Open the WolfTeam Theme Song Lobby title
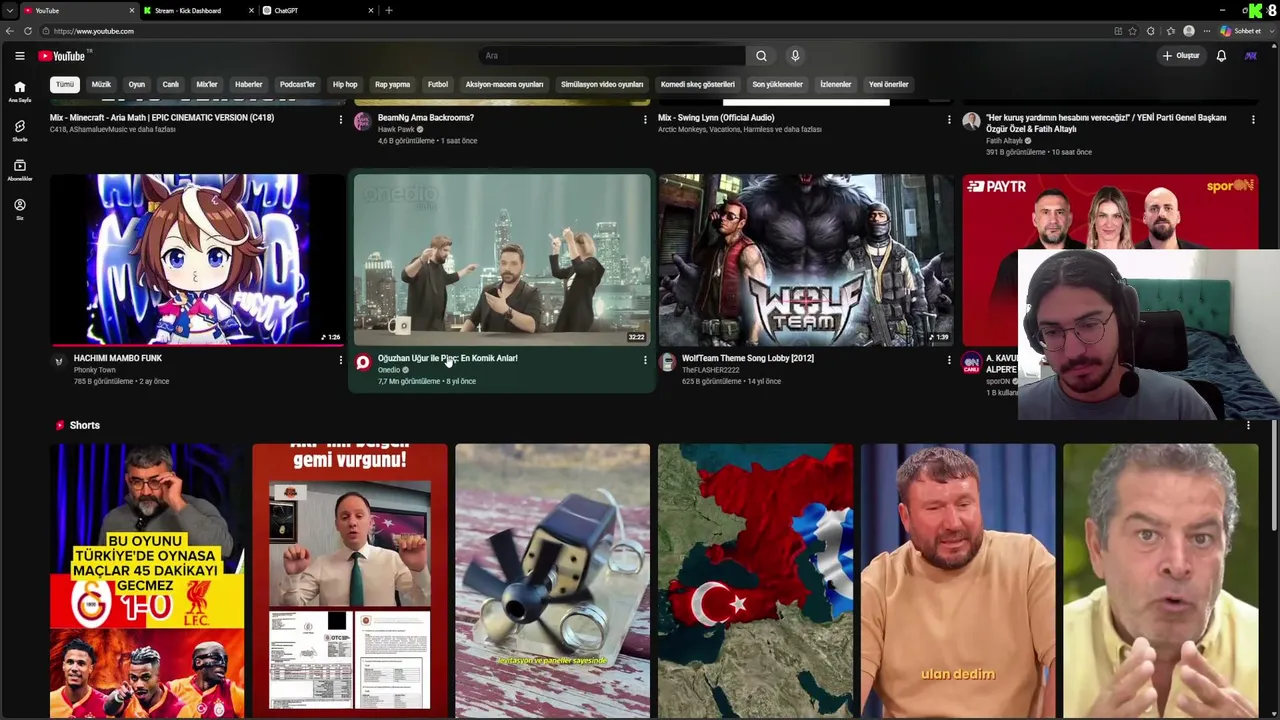Viewport: 1280px width, 720px height. [x=748, y=358]
